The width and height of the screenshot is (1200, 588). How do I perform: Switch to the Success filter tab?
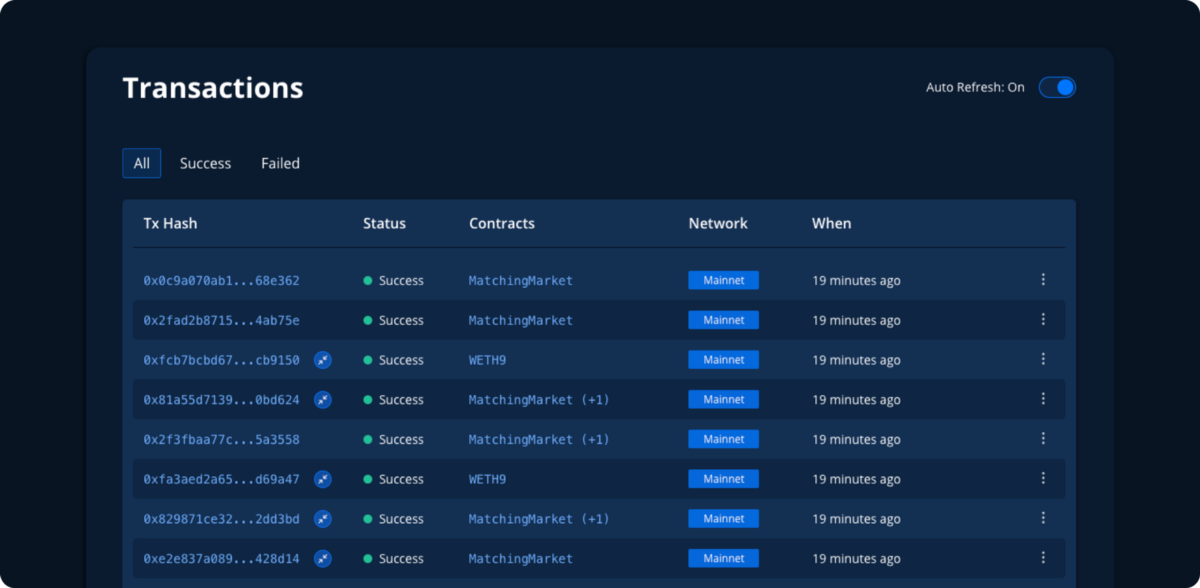pos(205,163)
